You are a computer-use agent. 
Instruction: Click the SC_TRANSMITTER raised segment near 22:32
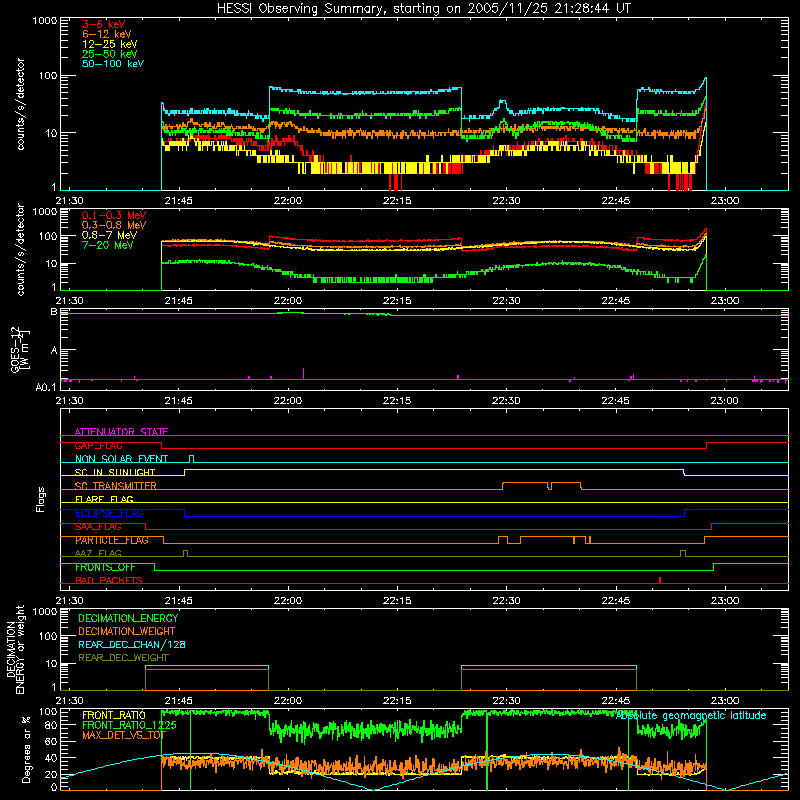(525, 483)
